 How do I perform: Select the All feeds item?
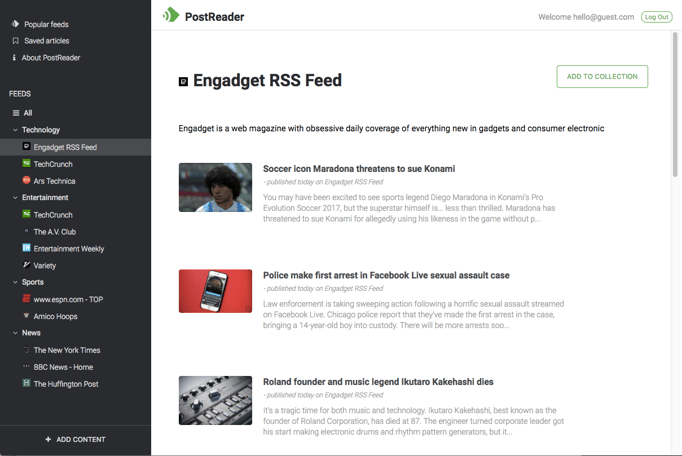click(27, 113)
